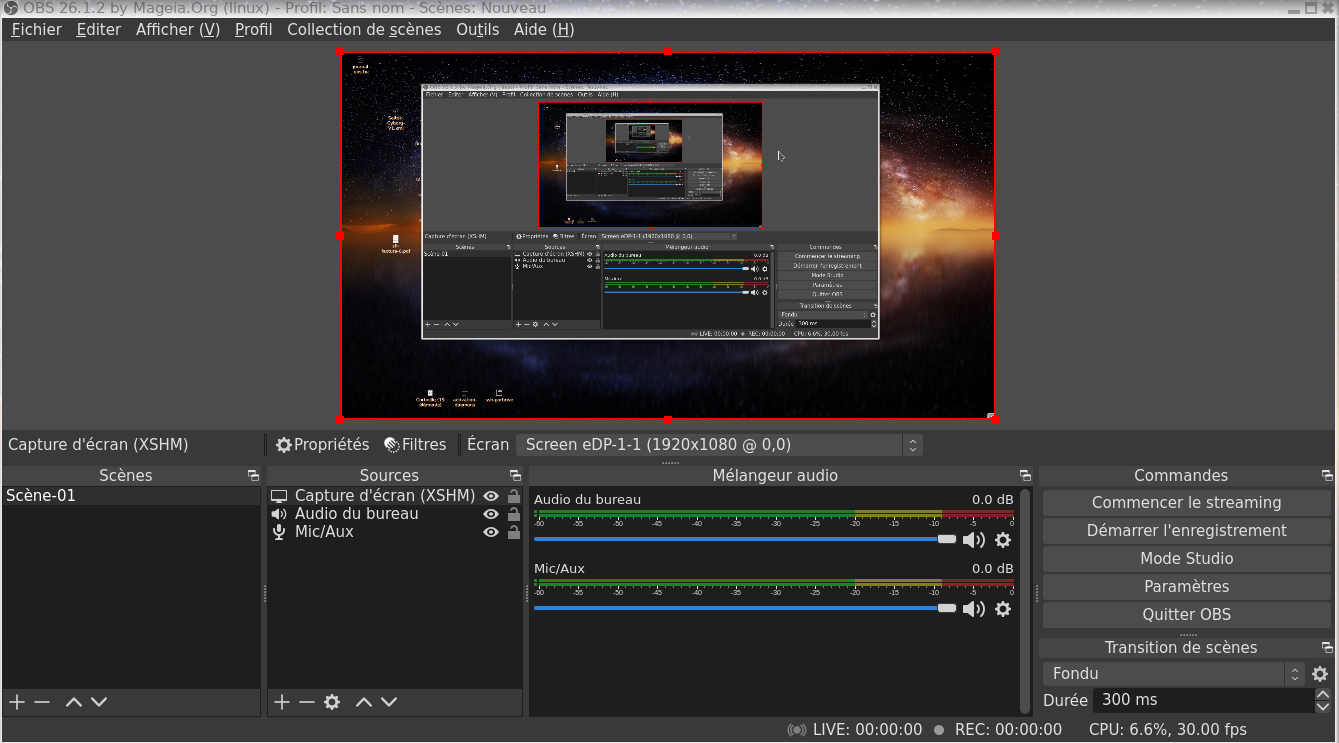Open source Filtres
The height and width of the screenshot is (743, 1339).
pyautogui.click(x=415, y=445)
